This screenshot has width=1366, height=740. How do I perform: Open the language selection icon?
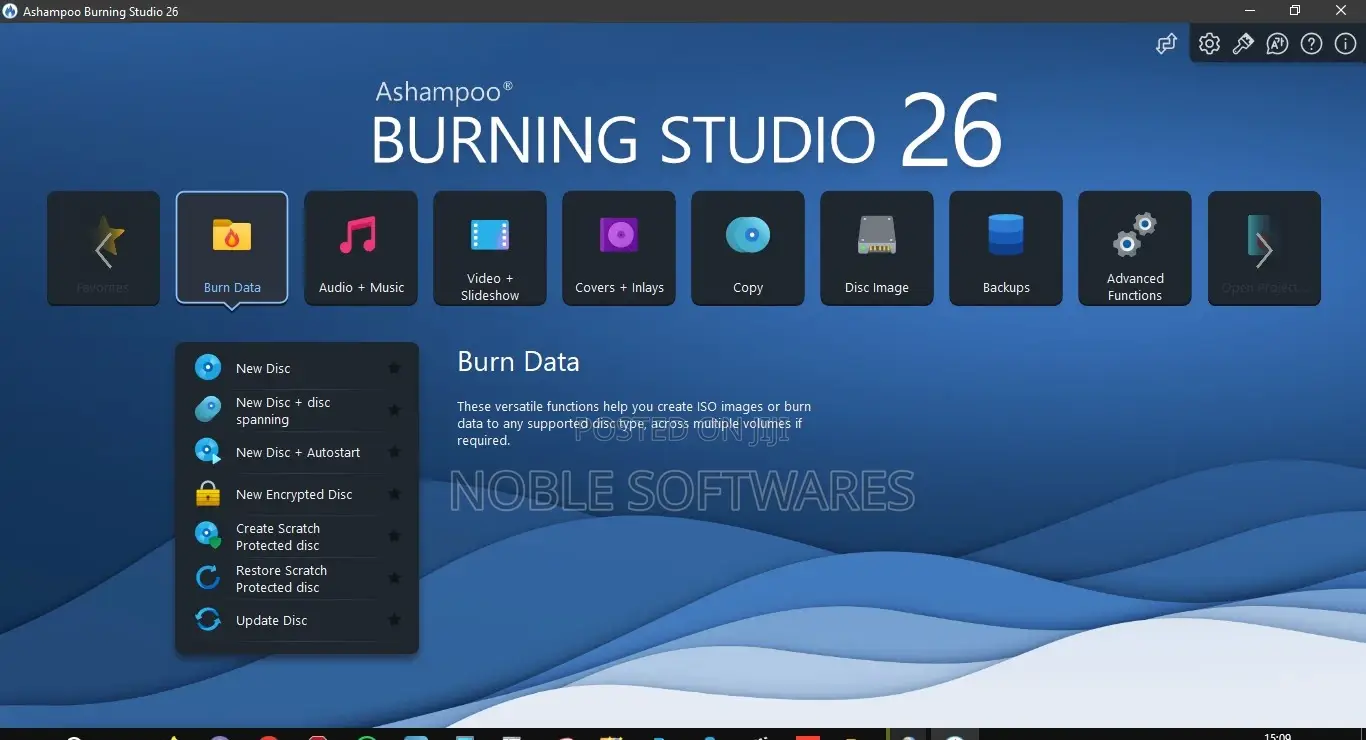pyautogui.click(x=1277, y=44)
